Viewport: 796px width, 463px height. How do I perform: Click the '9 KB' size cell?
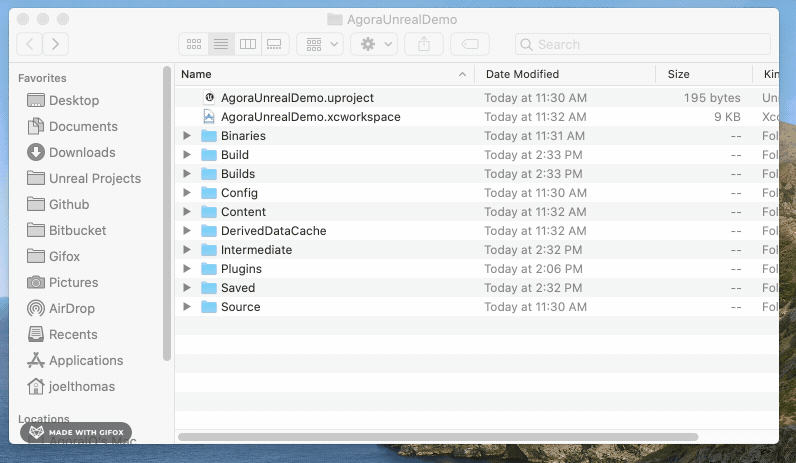click(x=727, y=117)
